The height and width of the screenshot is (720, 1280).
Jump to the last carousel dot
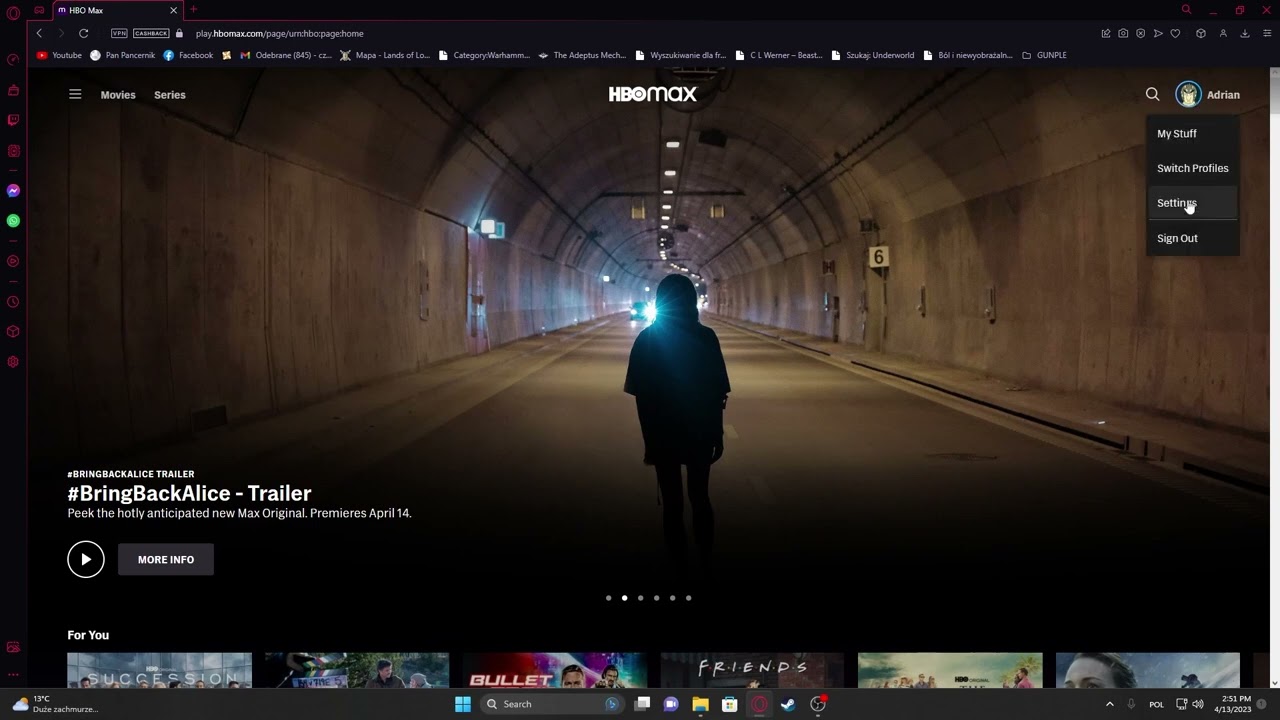pos(688,598)
